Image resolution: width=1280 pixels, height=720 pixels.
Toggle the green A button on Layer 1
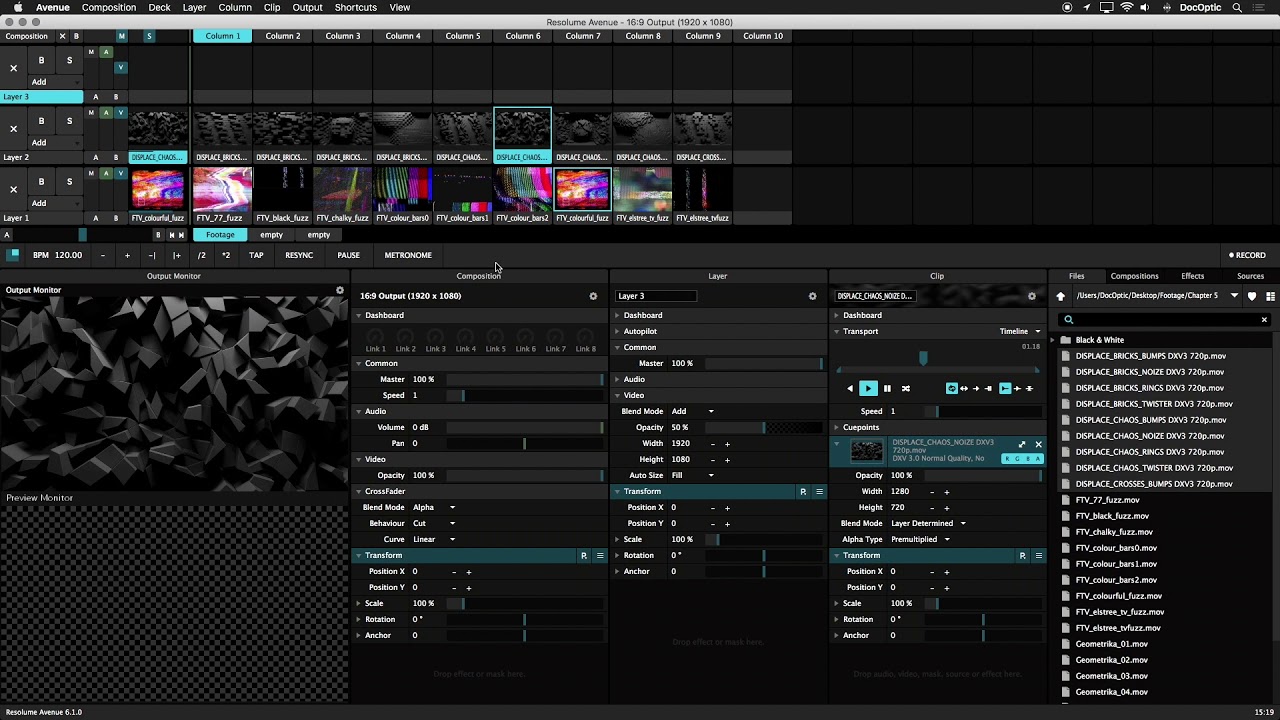(106, 173)
